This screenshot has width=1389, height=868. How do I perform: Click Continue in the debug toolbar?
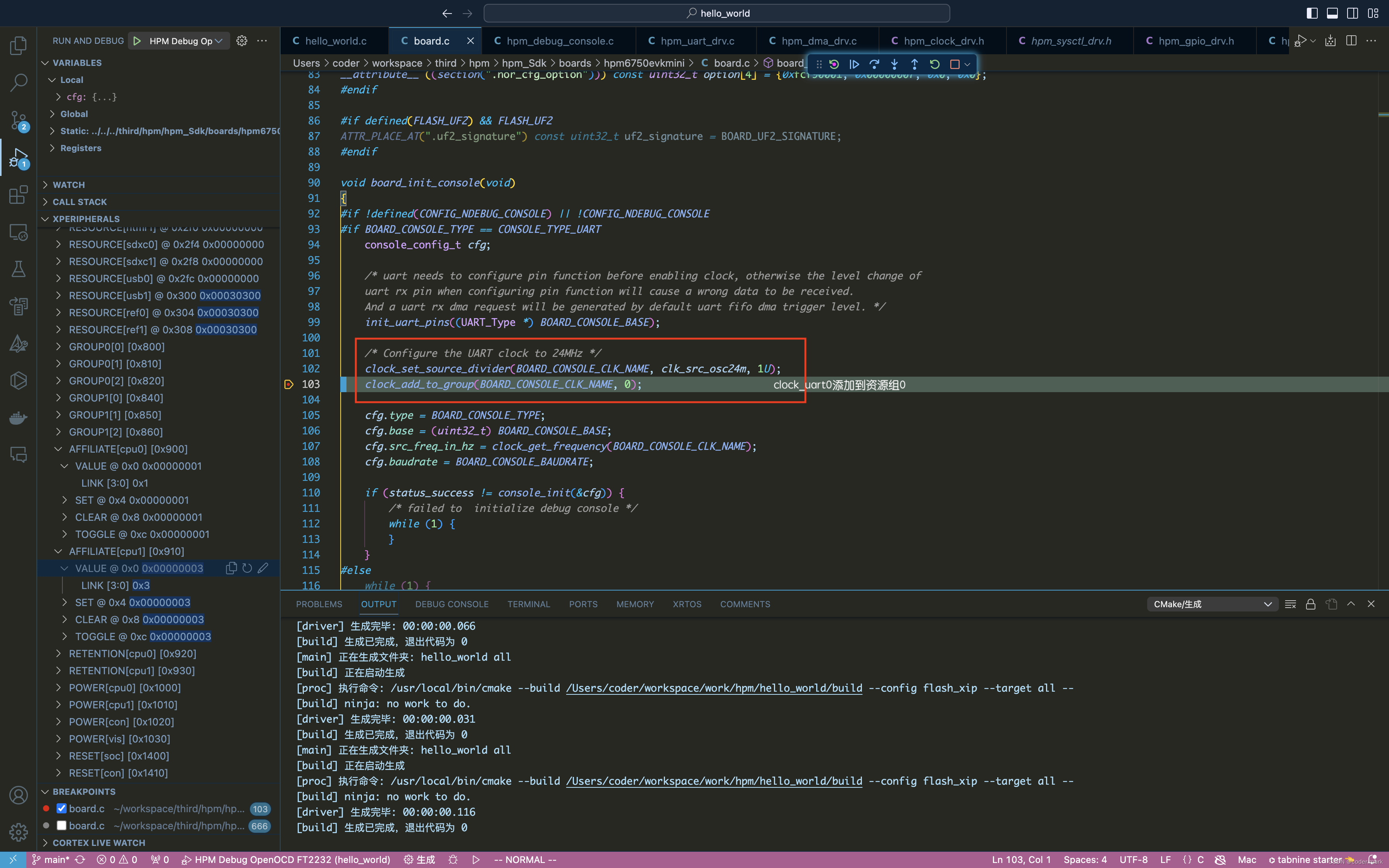(x=854, y=64)
